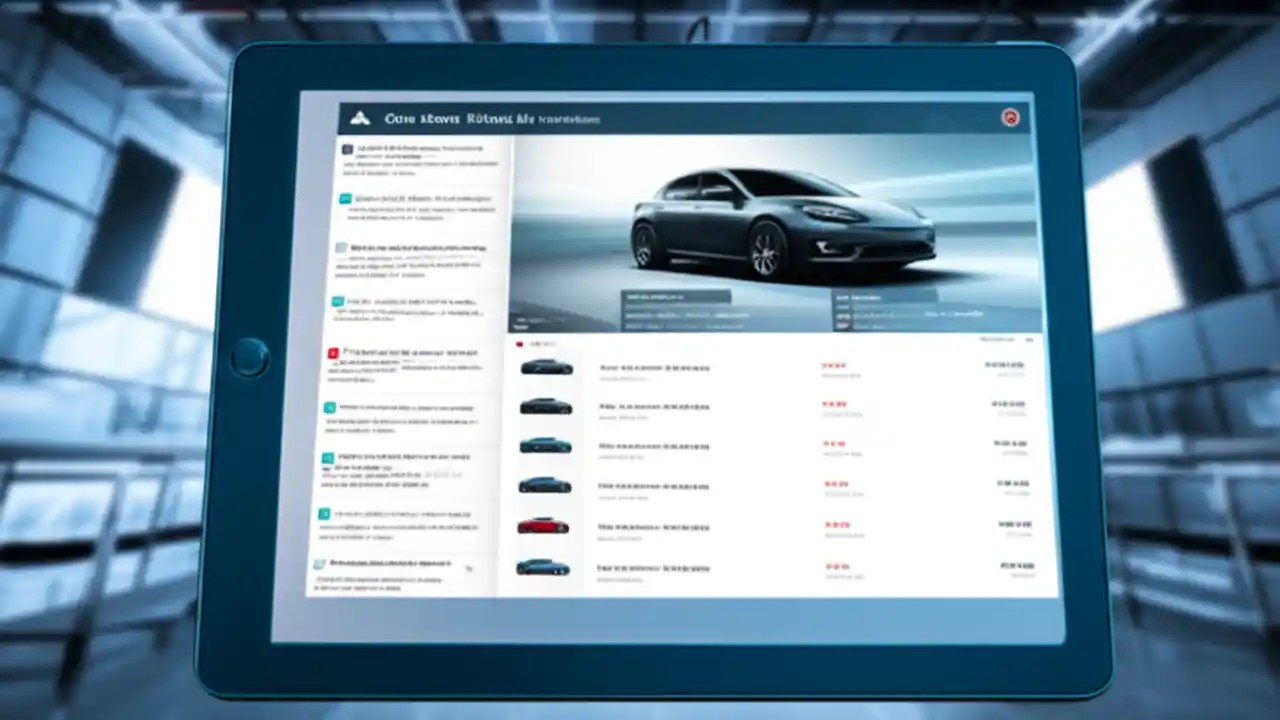1280x720 pixels.
Task: Select the red flag icon above the car list
Action: (x=520, y=343)
